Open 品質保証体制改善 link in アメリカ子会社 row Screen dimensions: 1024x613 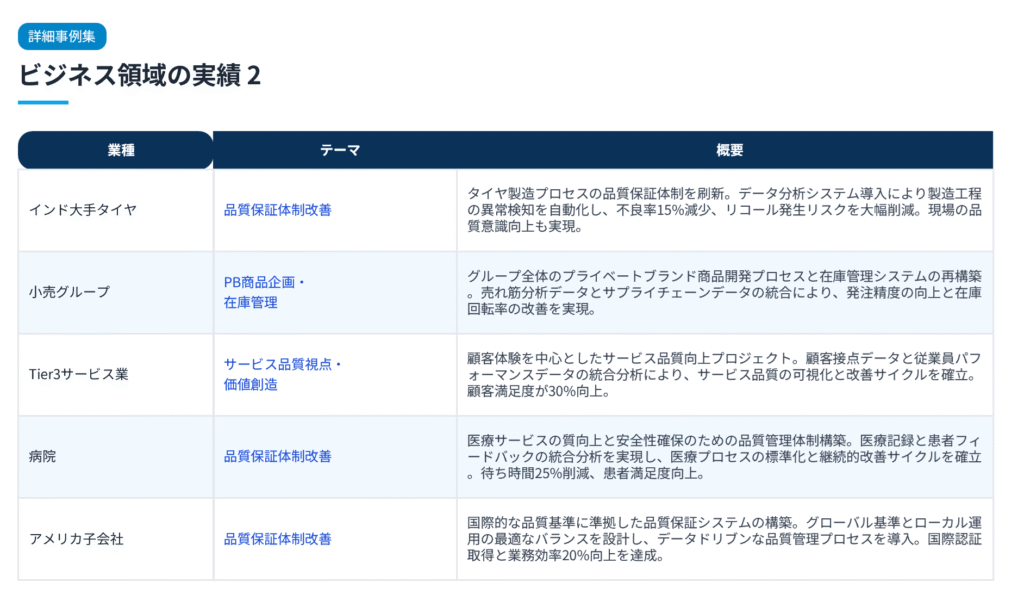(277, 539)
